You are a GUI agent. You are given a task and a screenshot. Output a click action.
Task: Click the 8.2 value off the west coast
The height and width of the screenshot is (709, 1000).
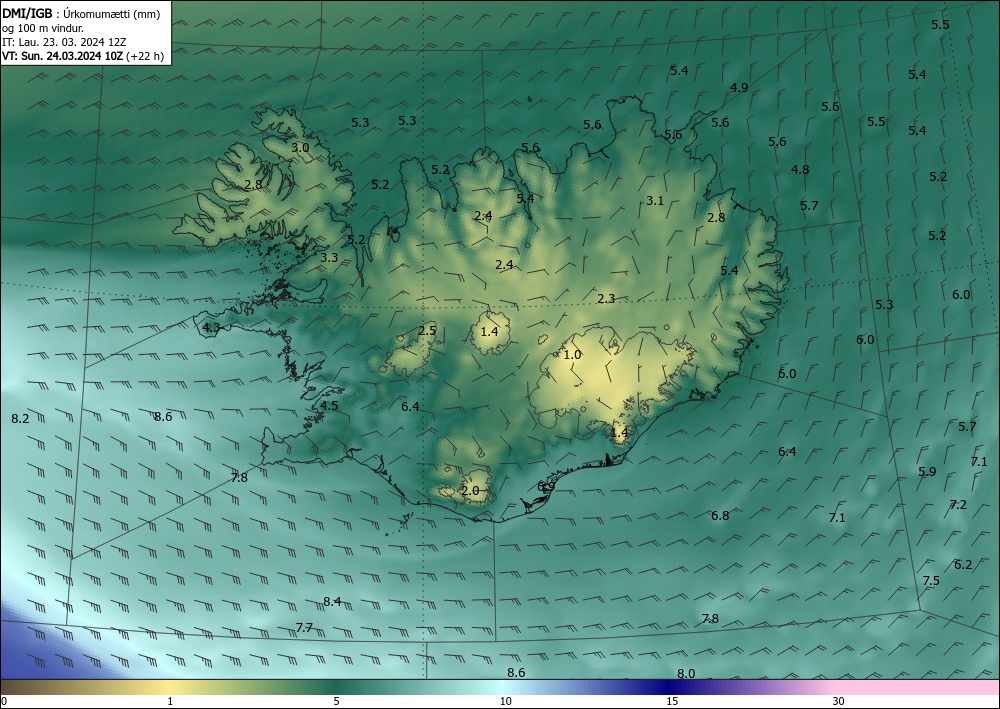point(20,419)
